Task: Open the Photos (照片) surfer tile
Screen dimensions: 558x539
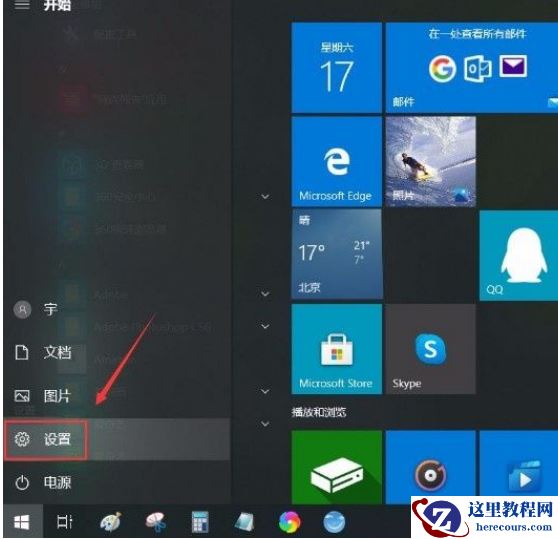Action: pyautogui.click(x=431, y=162)
